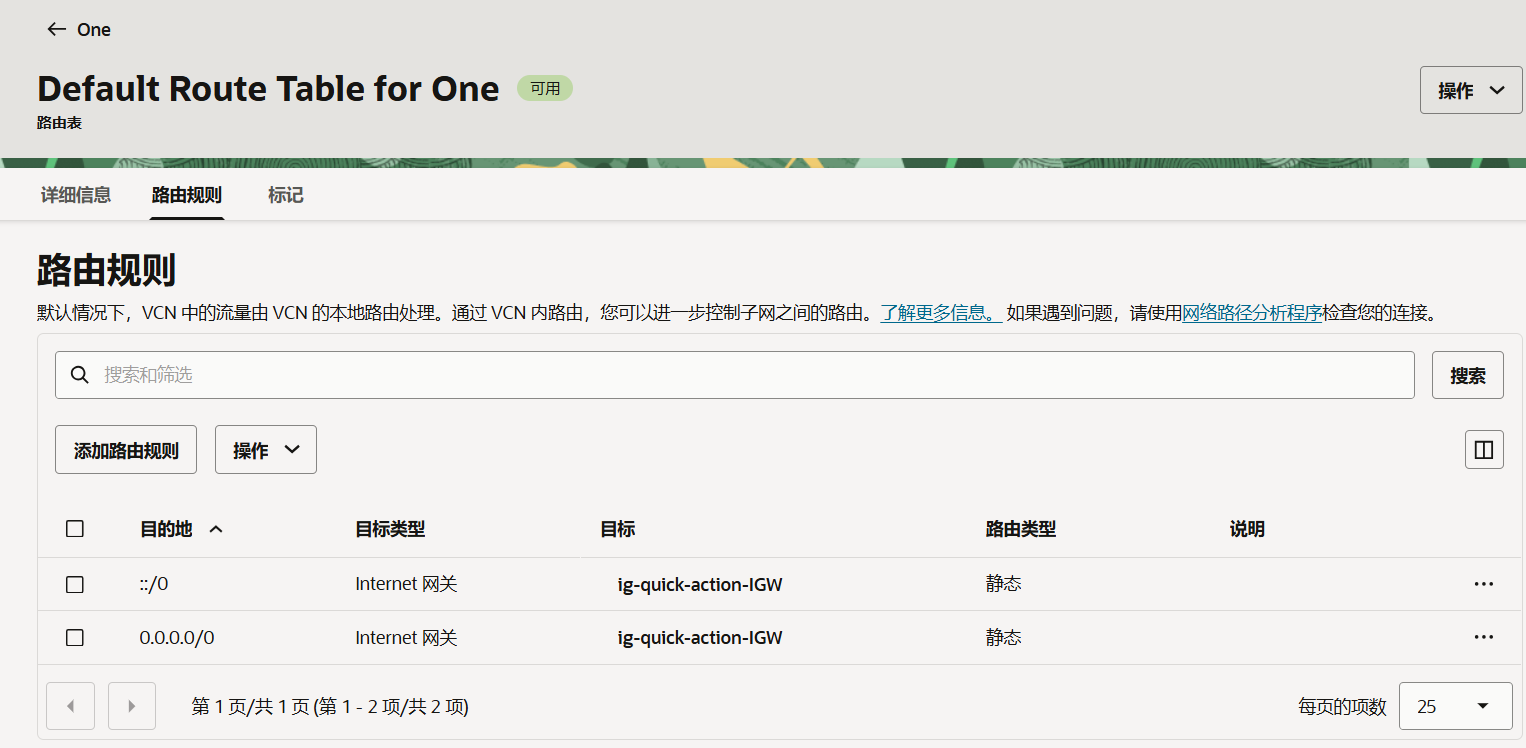Check the box for the 0.0.0.0/0 route rule
The image size is (1526, 748).
click(x=75, y=637)
